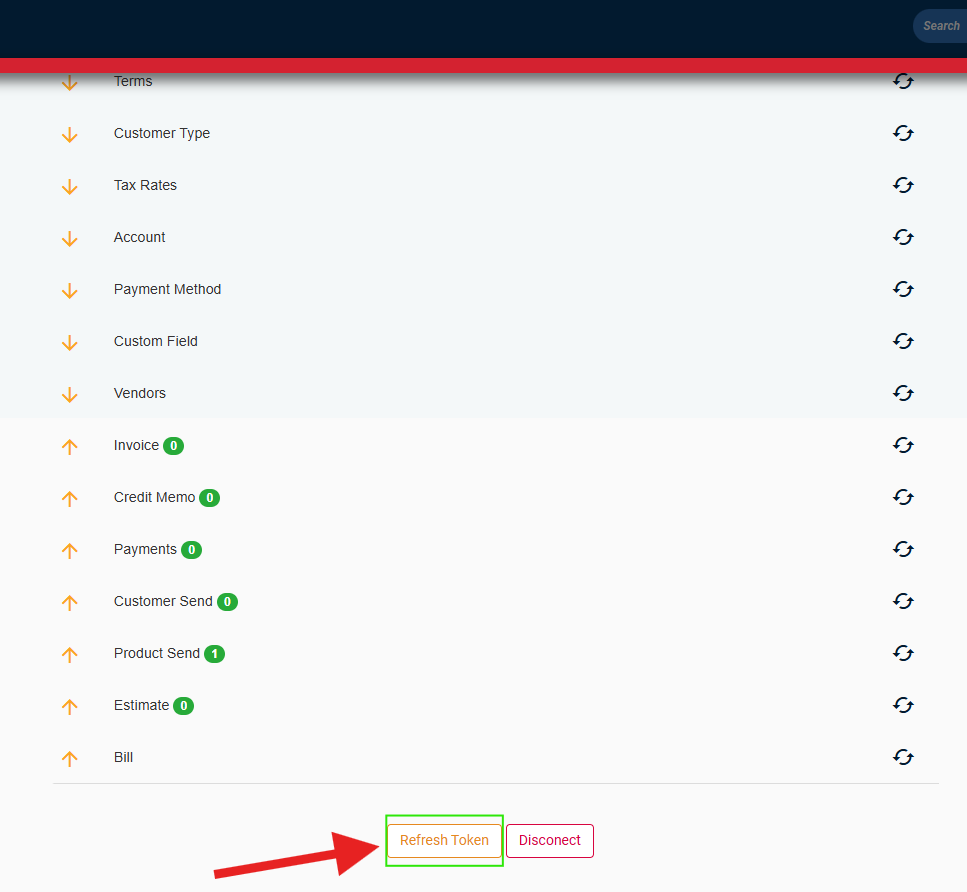Refresh the Bill data
Viewport: 967px width, 892px height.
[x=903, y=757]
